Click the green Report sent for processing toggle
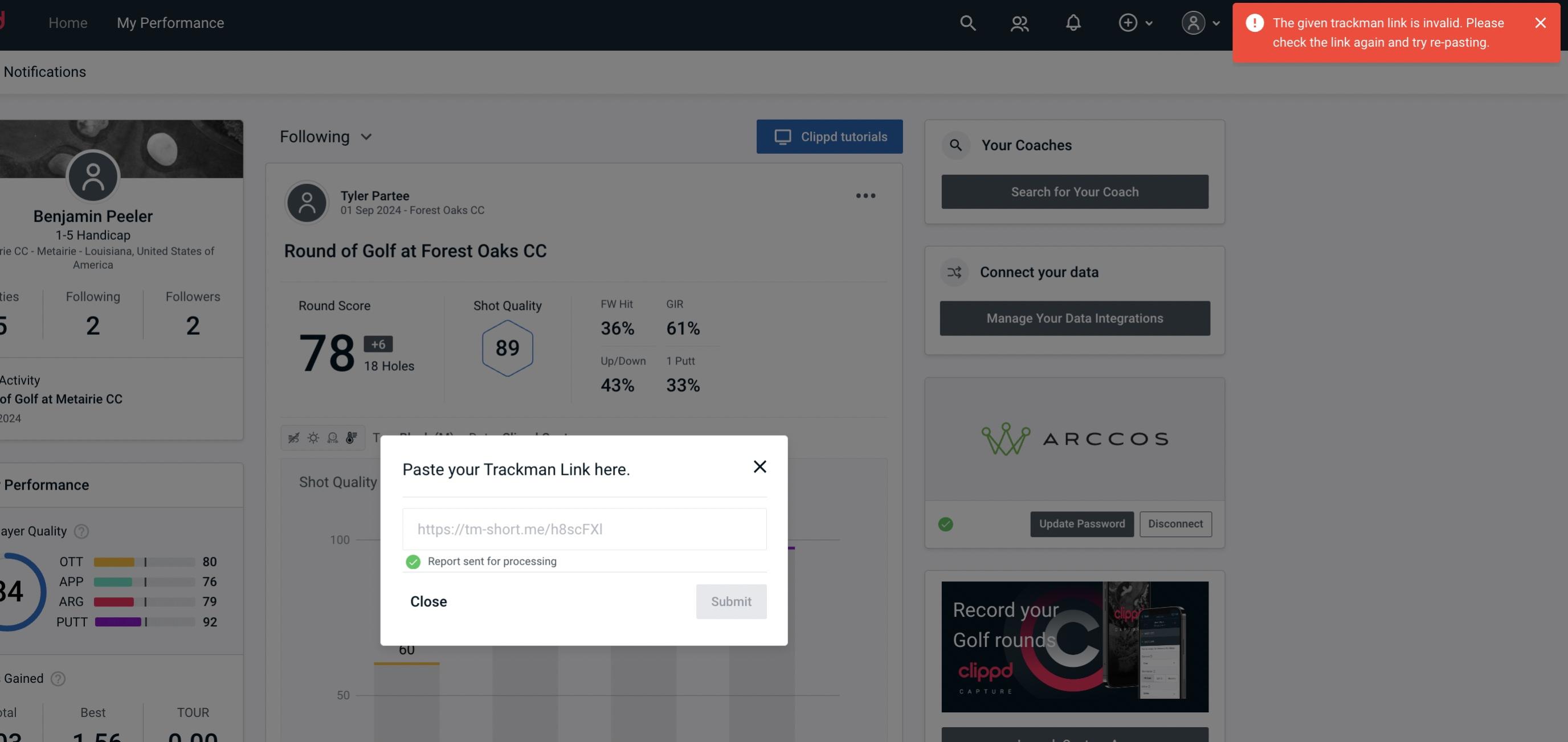The height and width of the screenshot is (742, 1568). [x=412, y=561]
